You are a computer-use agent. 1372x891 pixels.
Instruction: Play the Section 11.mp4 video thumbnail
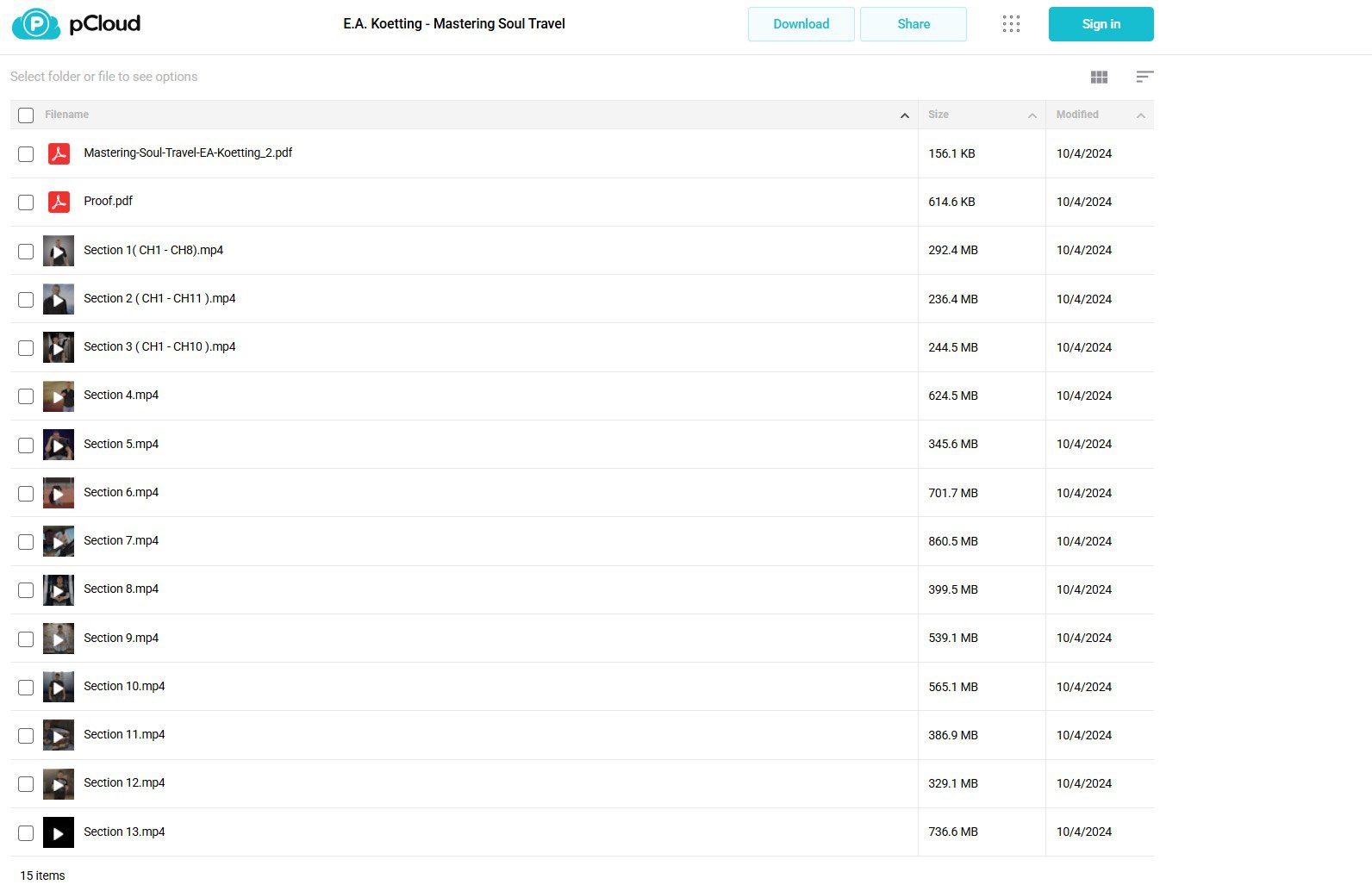[59, 735]
